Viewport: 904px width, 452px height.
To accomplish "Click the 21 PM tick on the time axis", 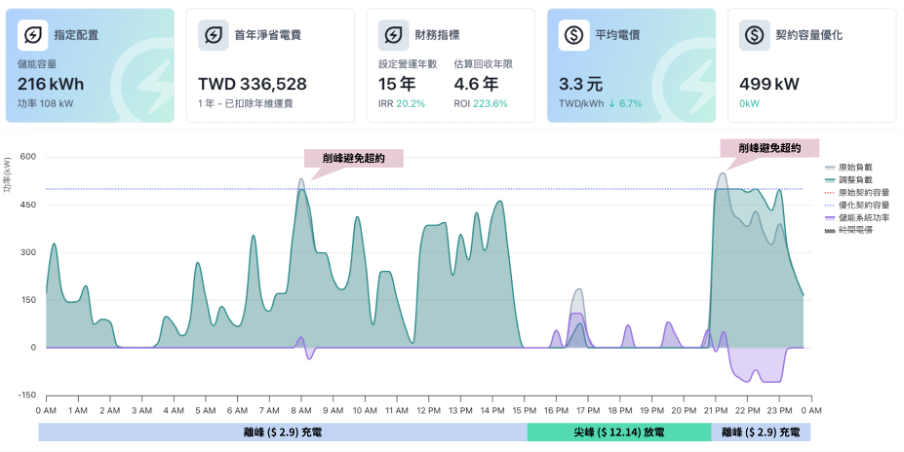I will [x=715, y=410].
